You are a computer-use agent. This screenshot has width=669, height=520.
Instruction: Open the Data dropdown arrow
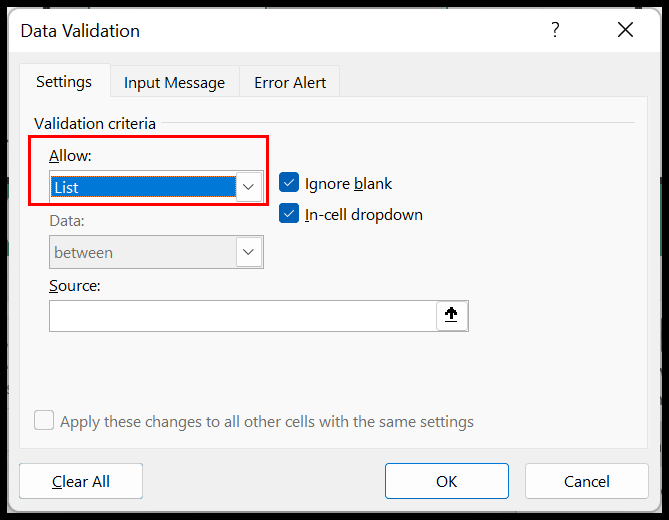point(249,252)
